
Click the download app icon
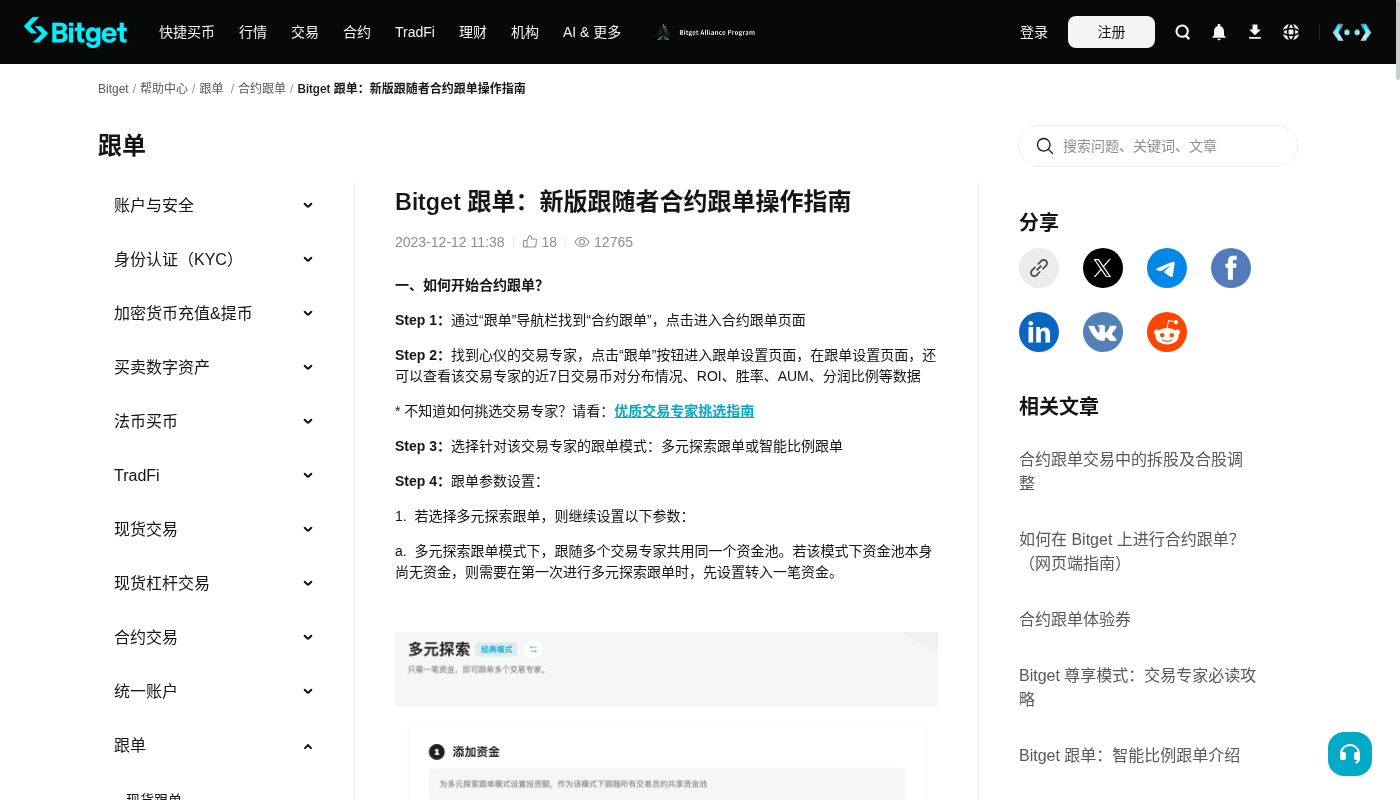[x=1255, y=32]
